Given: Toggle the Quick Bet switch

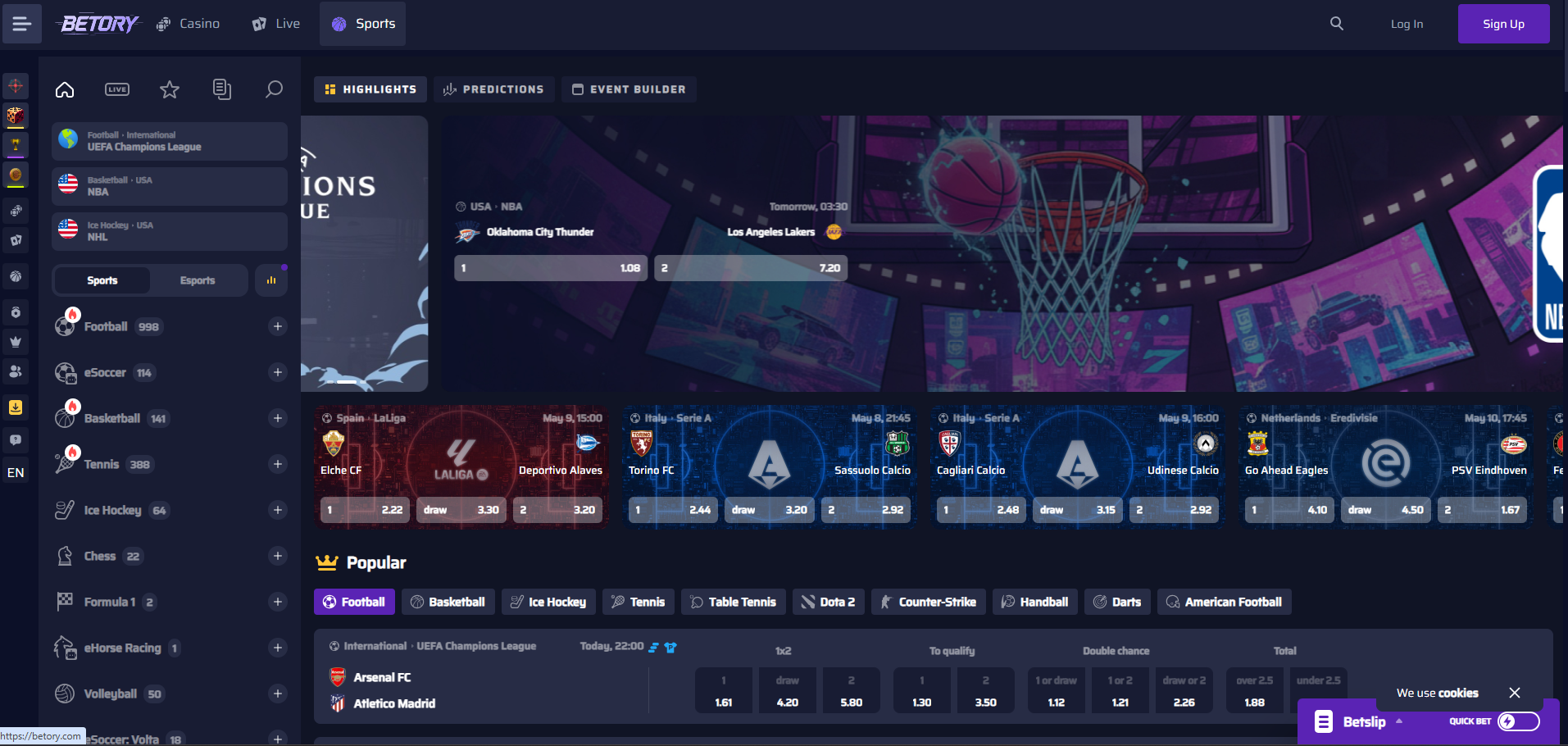Looking at the screenshot, I should (1519, 721).
